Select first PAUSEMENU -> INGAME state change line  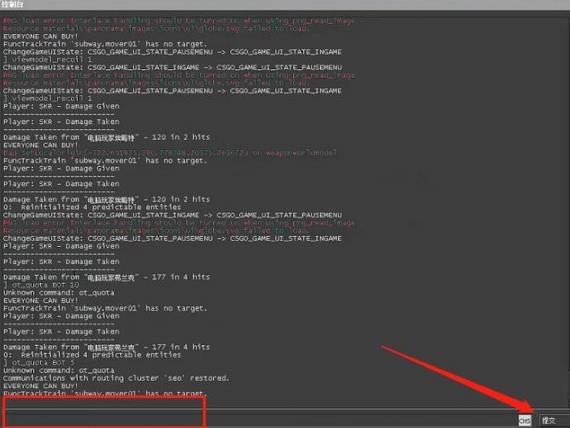click(x=172, y=52)
